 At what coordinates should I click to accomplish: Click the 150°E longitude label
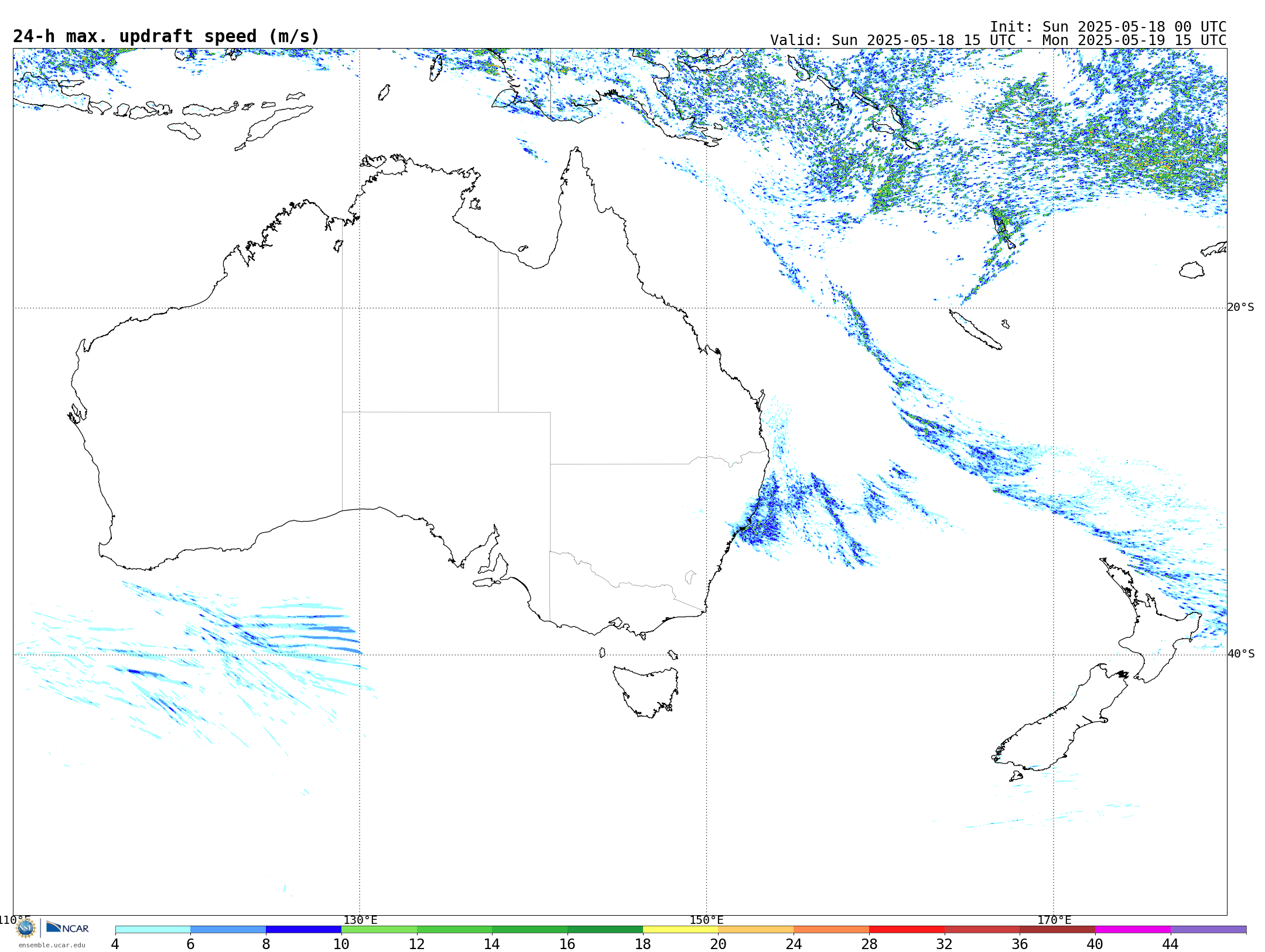coord(706,920)
